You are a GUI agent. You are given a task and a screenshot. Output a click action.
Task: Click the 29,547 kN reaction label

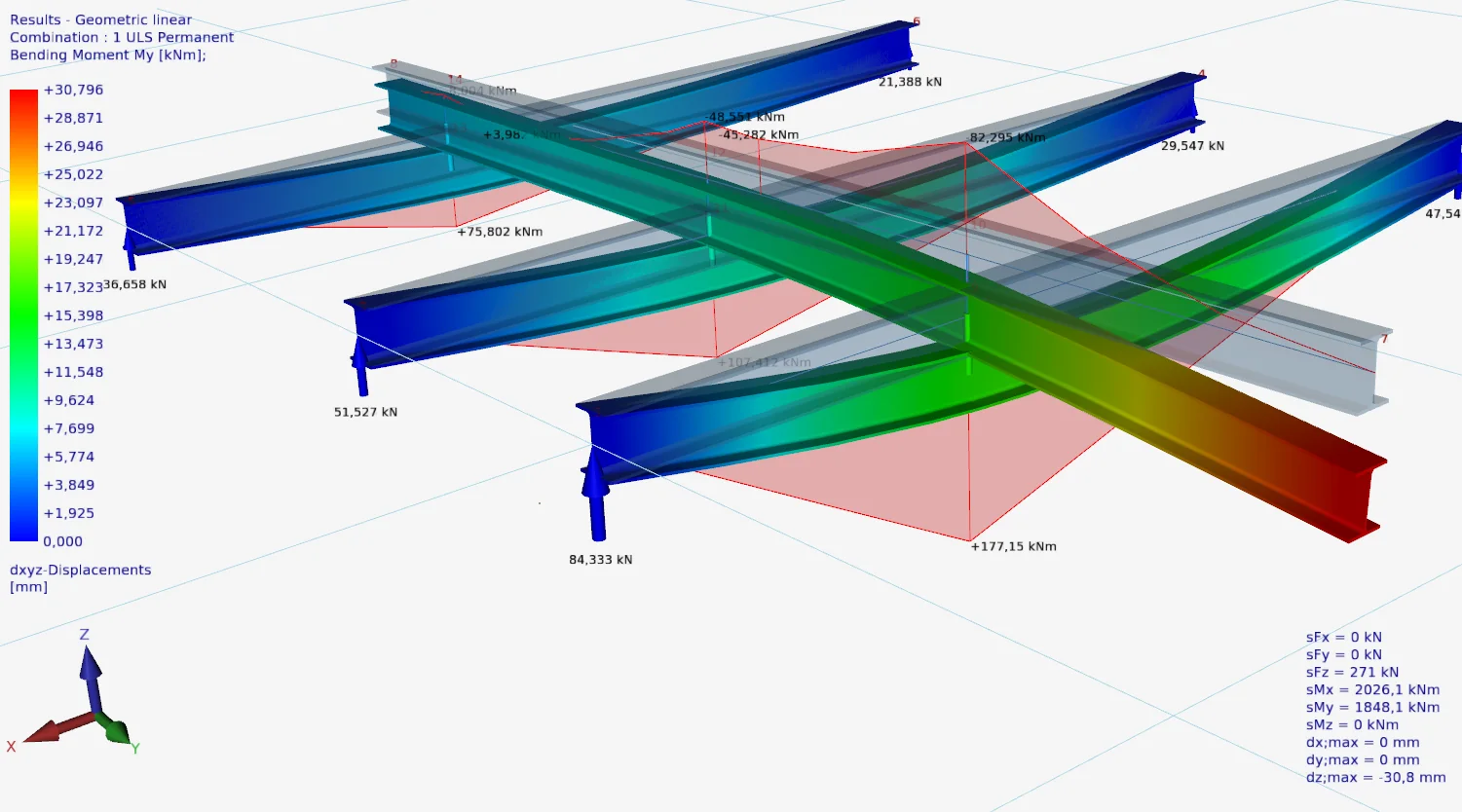[x=1192, y=146]
